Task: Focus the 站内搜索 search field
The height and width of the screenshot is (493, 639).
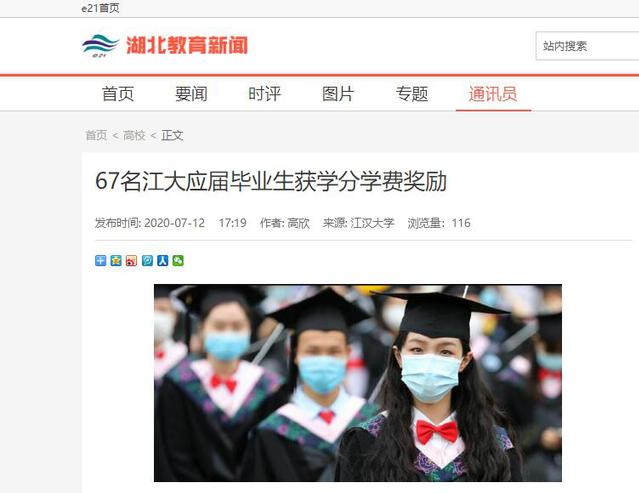Action: (x=587, y=46)
